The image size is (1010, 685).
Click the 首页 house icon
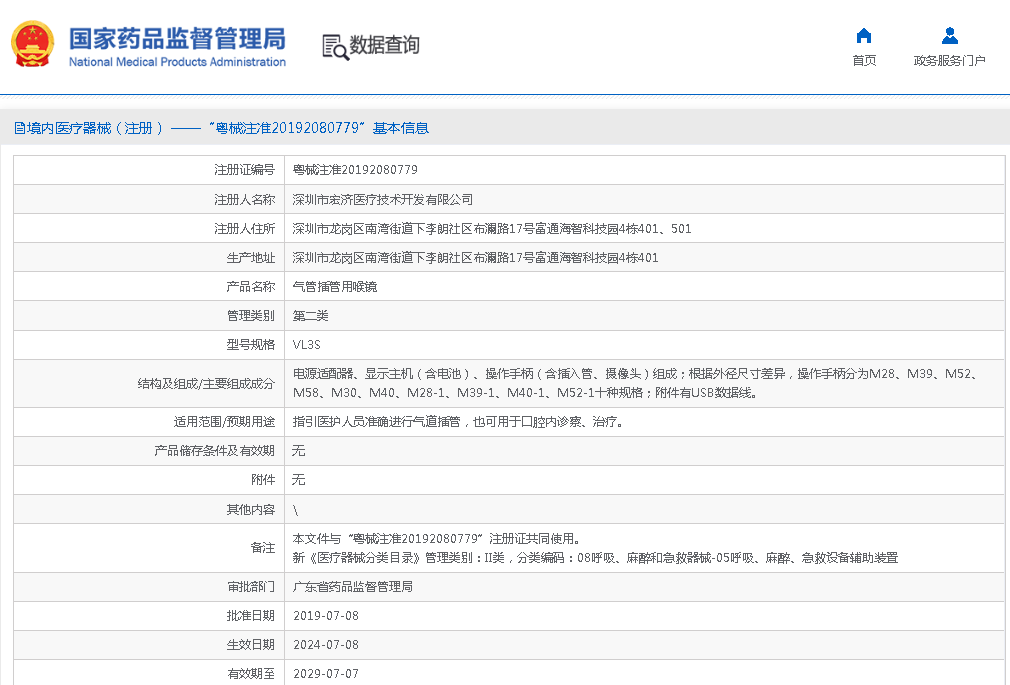coord(864,36)
